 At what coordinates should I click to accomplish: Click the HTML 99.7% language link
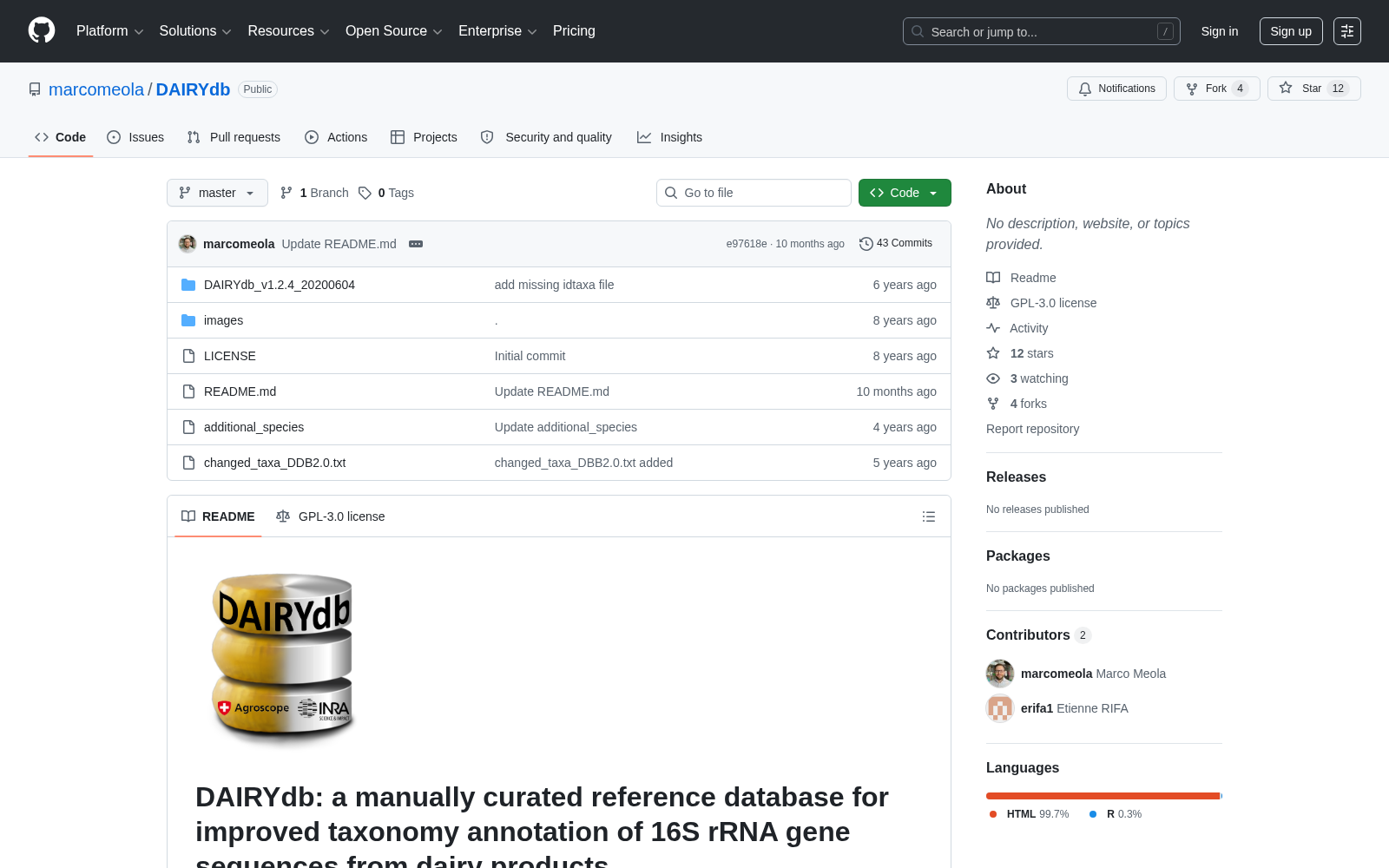(x=1030, y=814)
